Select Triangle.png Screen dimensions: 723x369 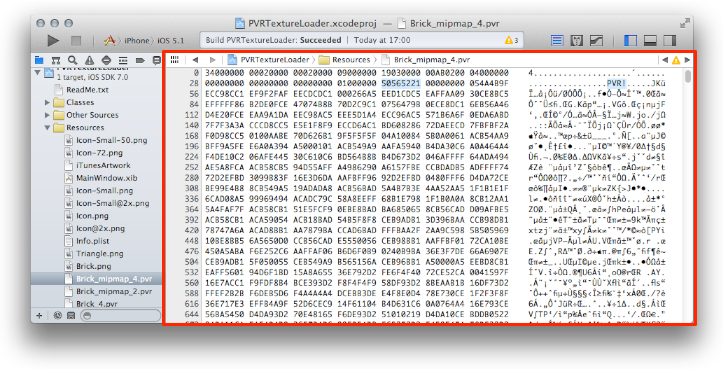click(x=99, y=253)
